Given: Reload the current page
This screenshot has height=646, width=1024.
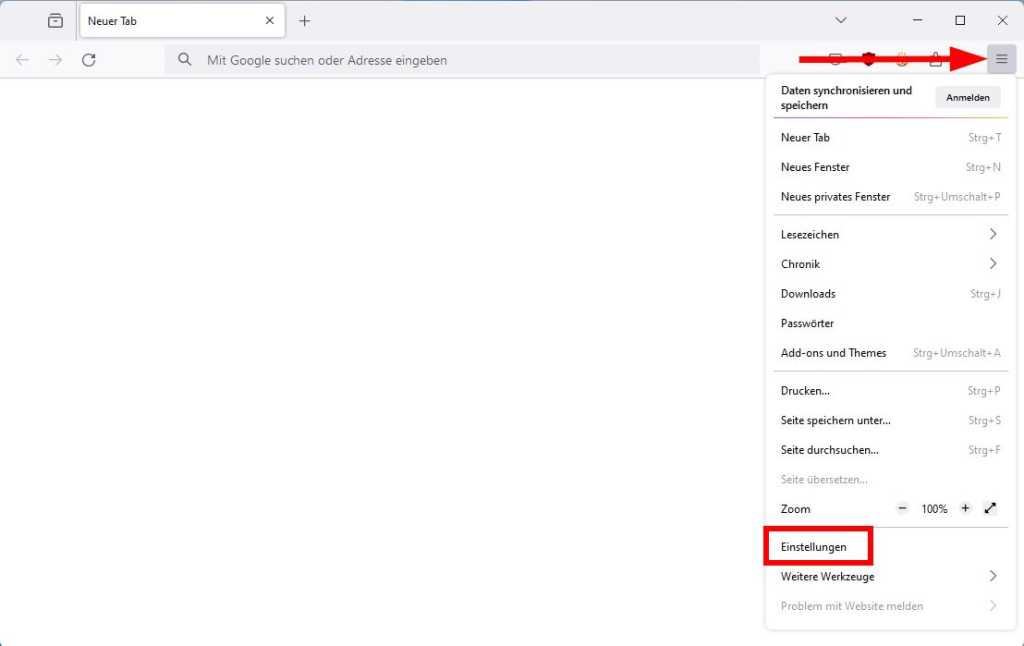Looking at the screenshot, I should click(x=89, y=60).
